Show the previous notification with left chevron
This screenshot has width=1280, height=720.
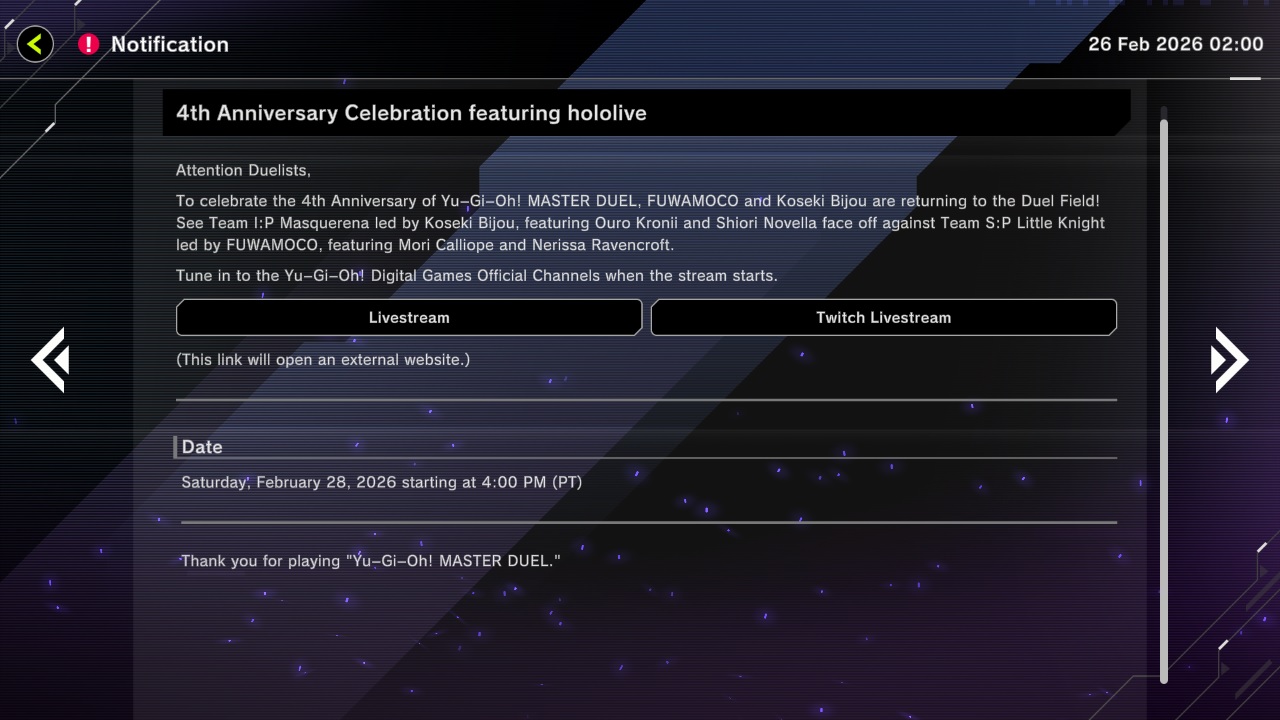point(49,359)
